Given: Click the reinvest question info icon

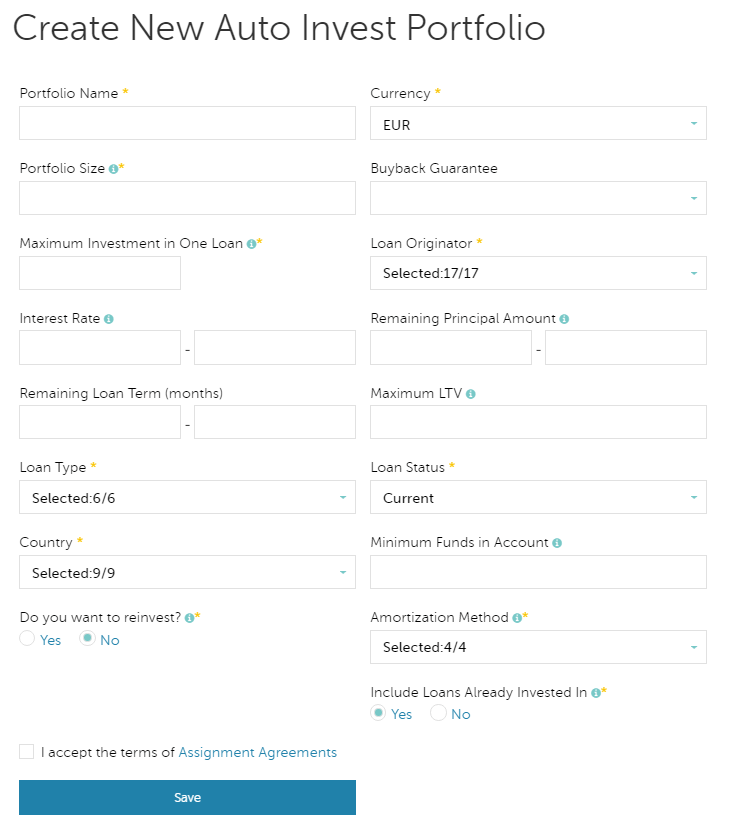Looking at the screenshot, I should [189, 618].
